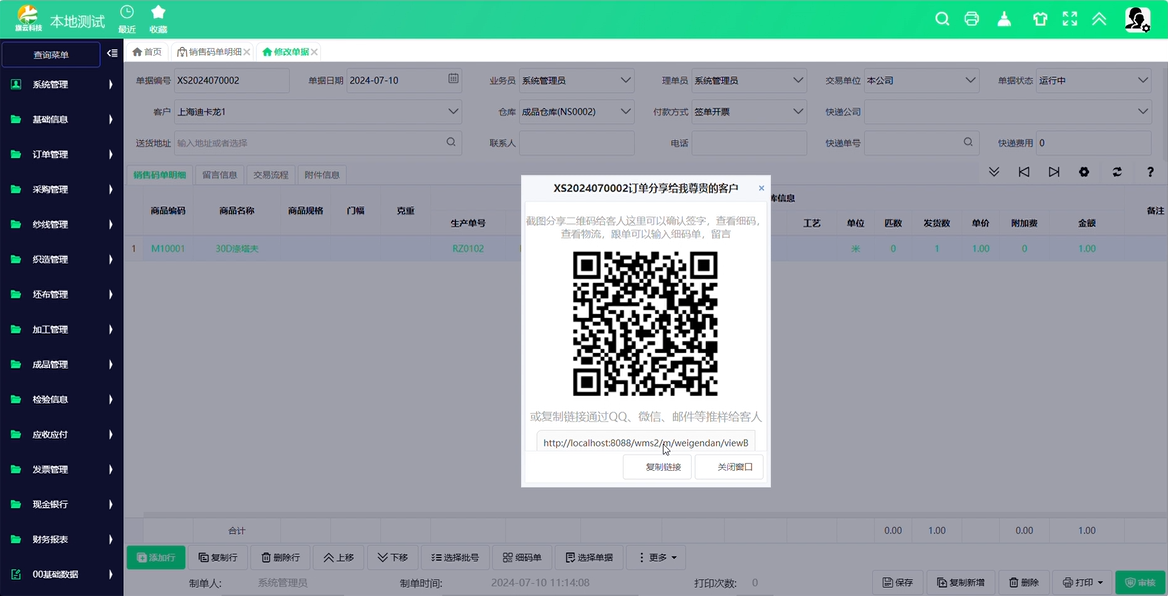Click search icon in 快递单号 field
The height and width of the screenshot is (596, 1168).
click(968, 142)
